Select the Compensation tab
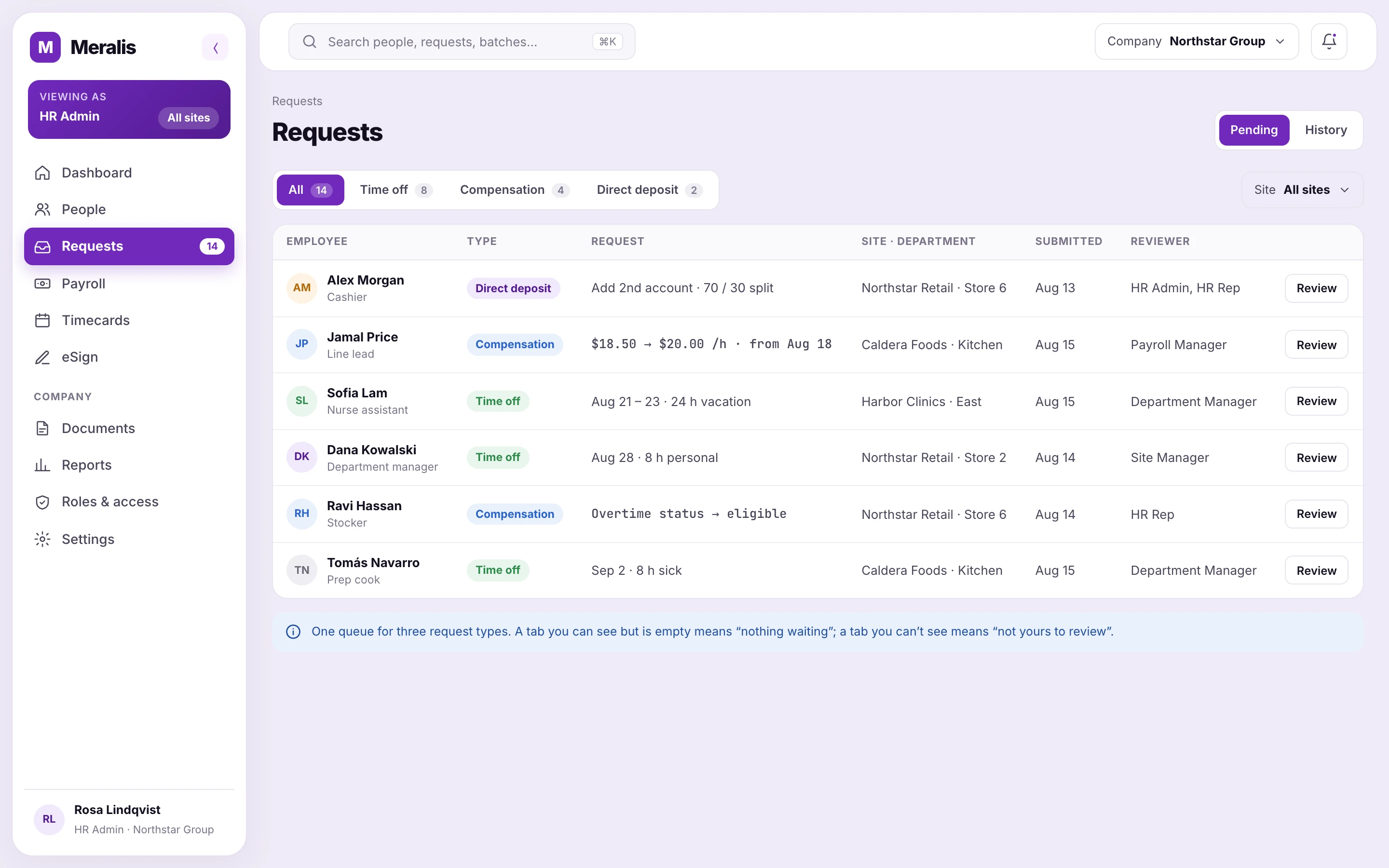The height and width of the screenshot is (868, 1389). pos(514,190)
